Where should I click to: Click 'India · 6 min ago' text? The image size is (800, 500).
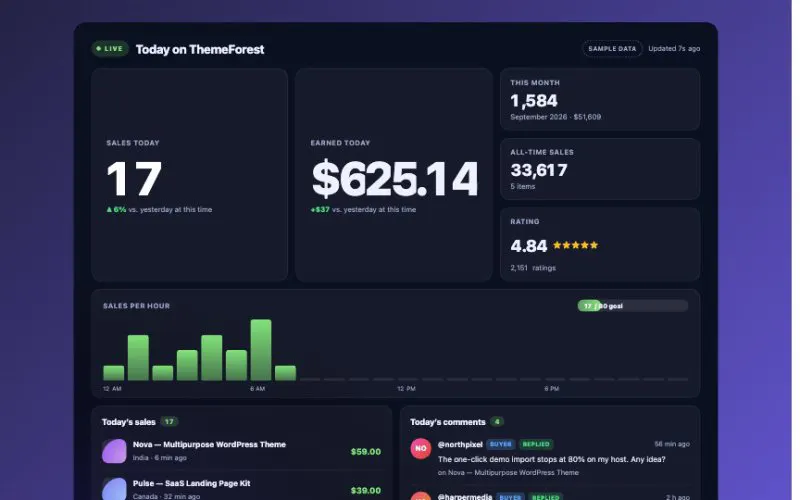[x=160, y=458]
